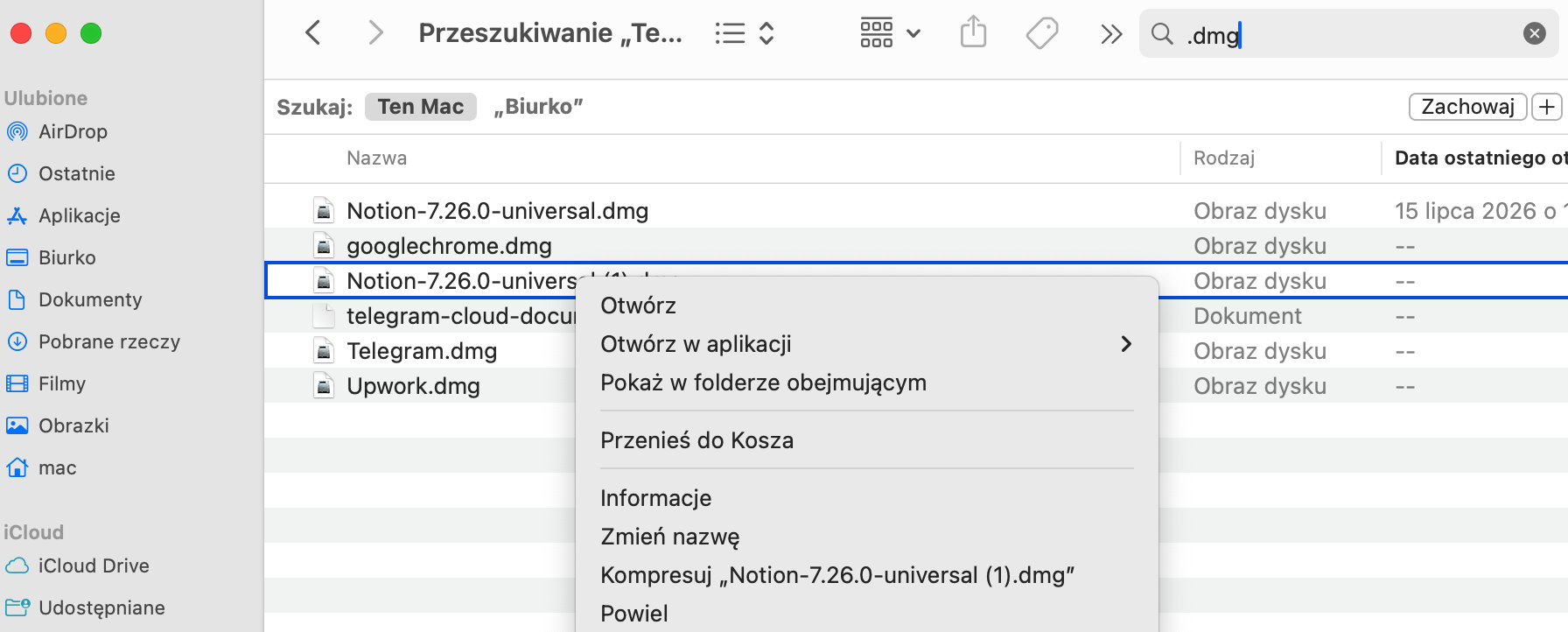Expand the Otwórz w aplikacji submenu
The width and height of the screenshot is (1568, 632).
pyautogui.click(x=866, y=344)
